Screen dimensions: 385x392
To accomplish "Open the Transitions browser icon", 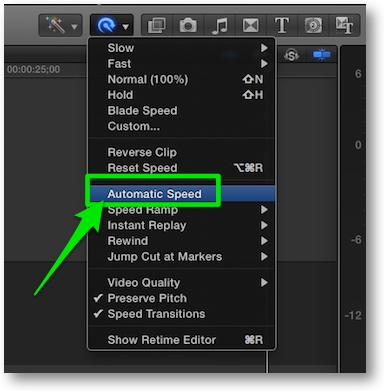I will (251, 25).
